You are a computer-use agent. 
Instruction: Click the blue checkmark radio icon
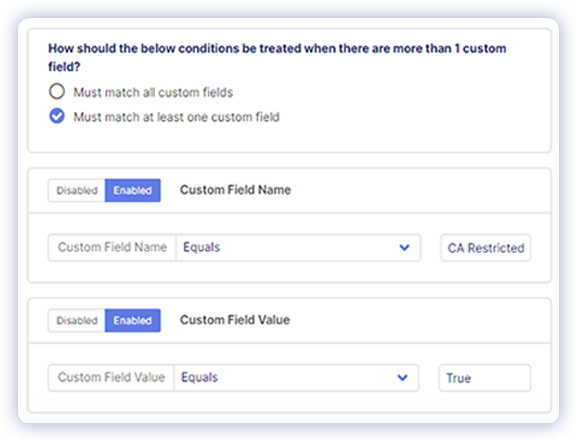pos(57,116)
